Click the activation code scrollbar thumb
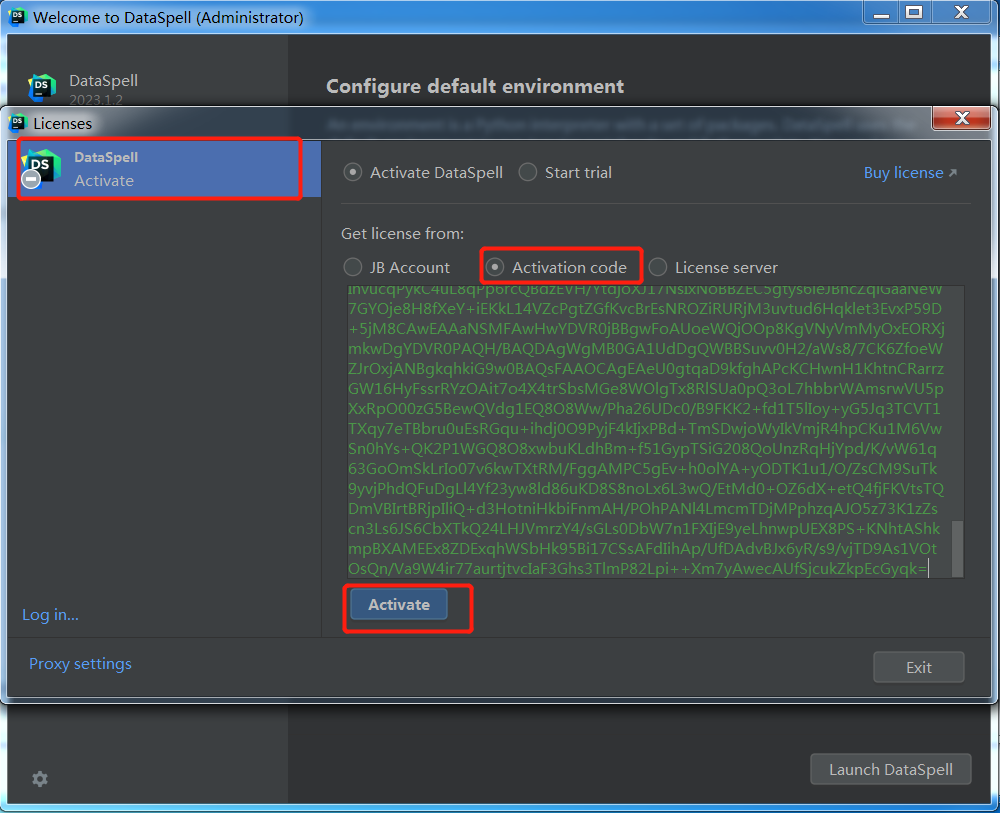The width and height of the screenshot is (1000, 813). tap(957, 548)
